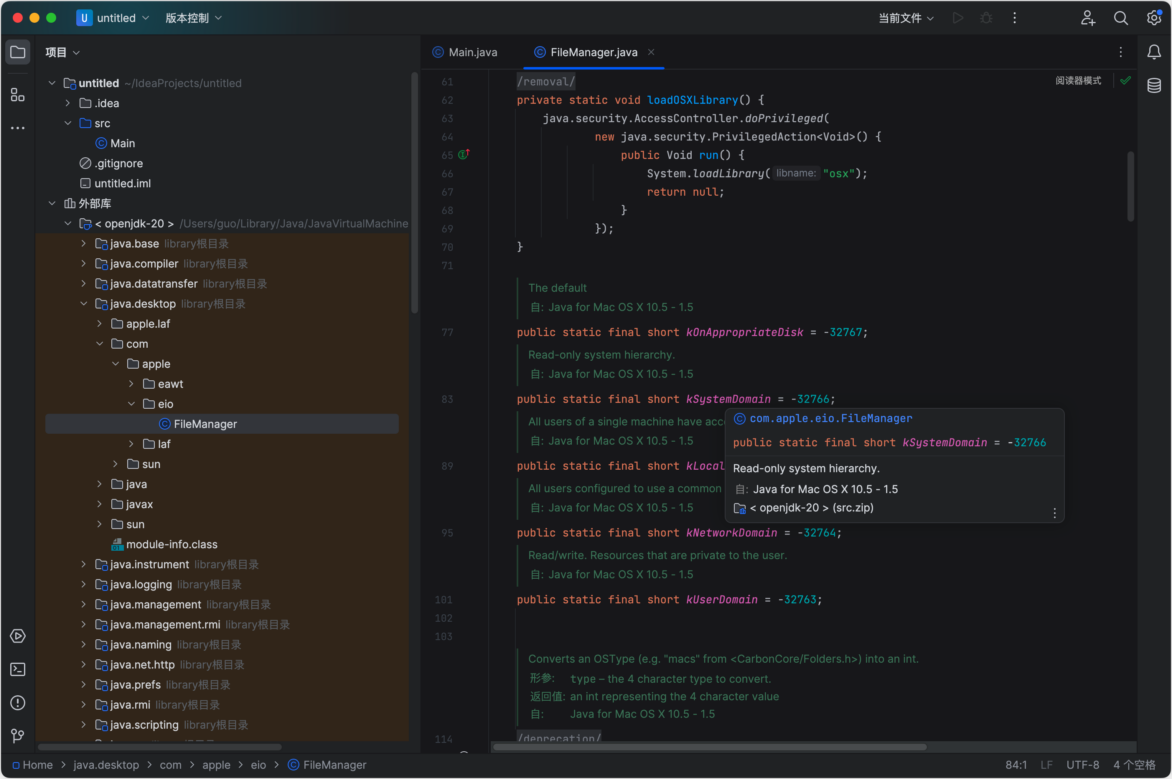Open the Git version control tool icon
The image size is (1172, 779).
pos(18,736)
